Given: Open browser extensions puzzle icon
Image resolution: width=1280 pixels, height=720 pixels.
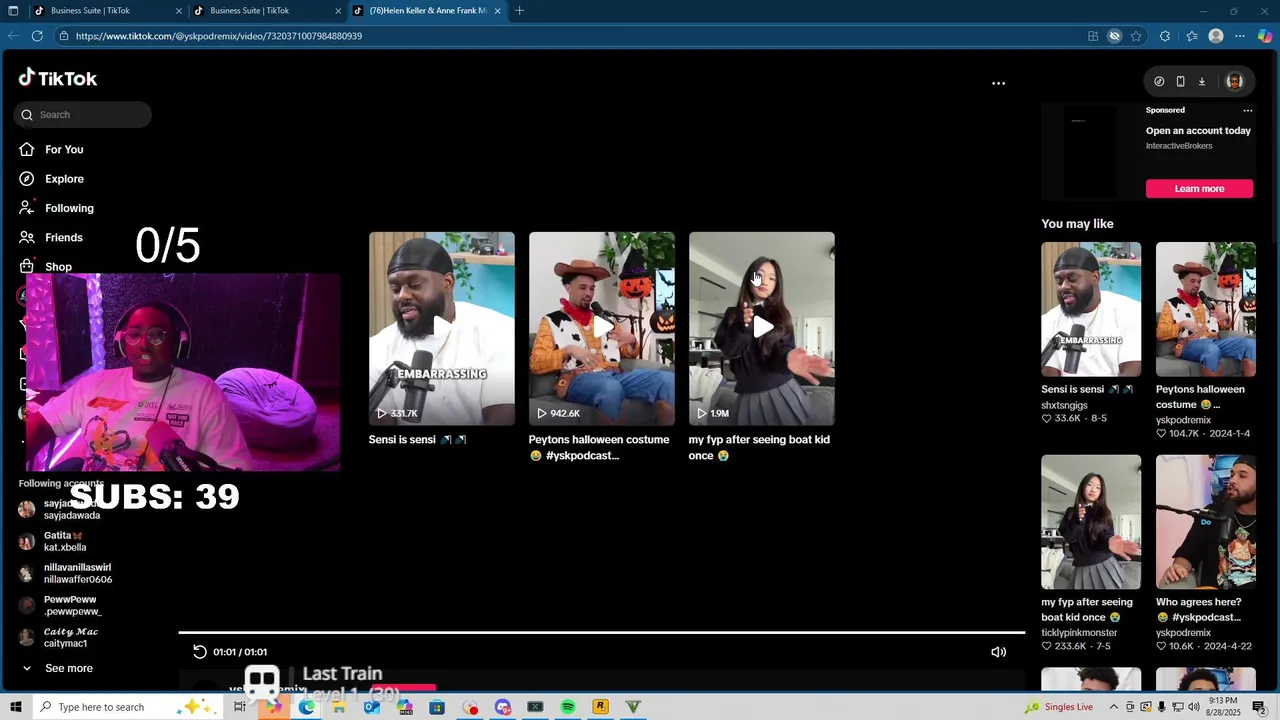Looking at the screenshot, I should tap(1165, 36).
